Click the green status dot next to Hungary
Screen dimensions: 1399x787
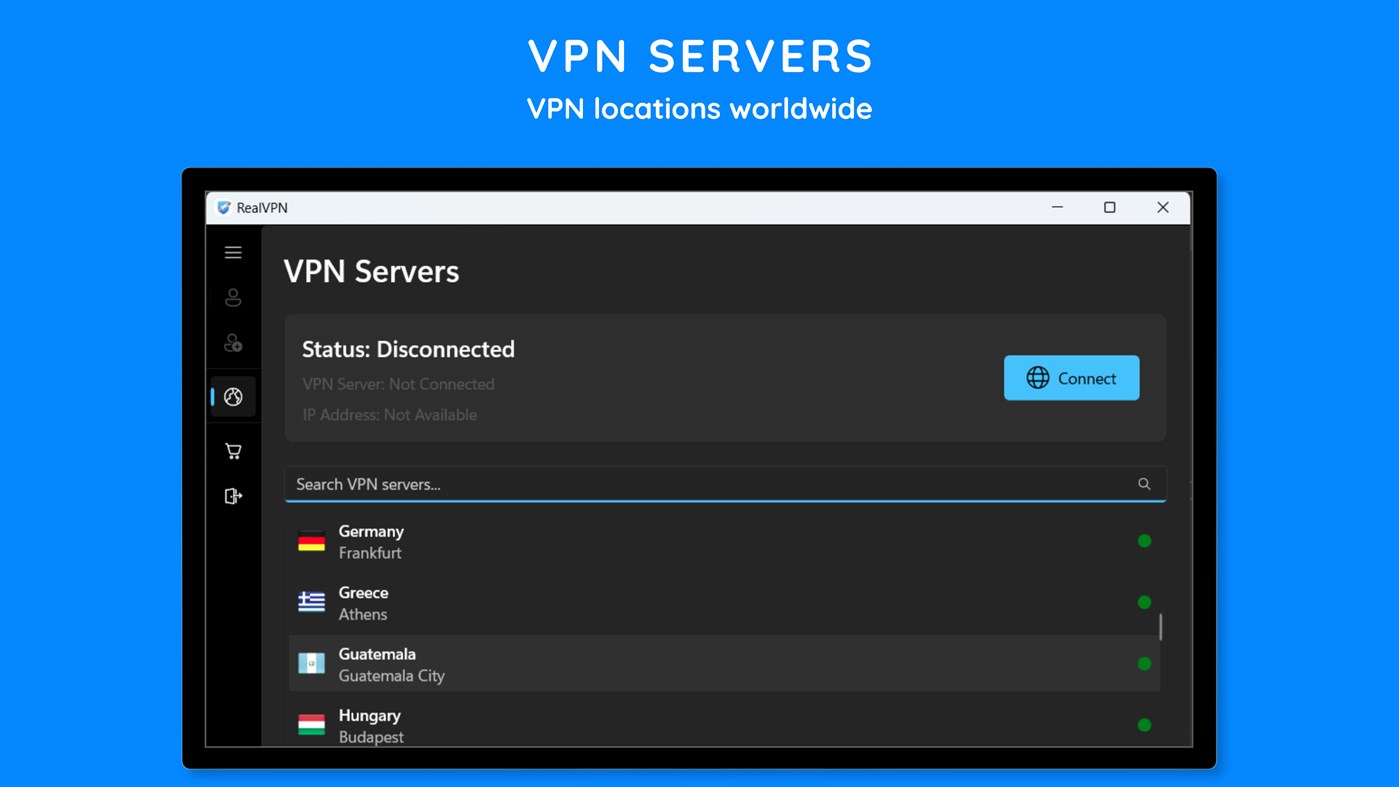[x=1144, y=725]
